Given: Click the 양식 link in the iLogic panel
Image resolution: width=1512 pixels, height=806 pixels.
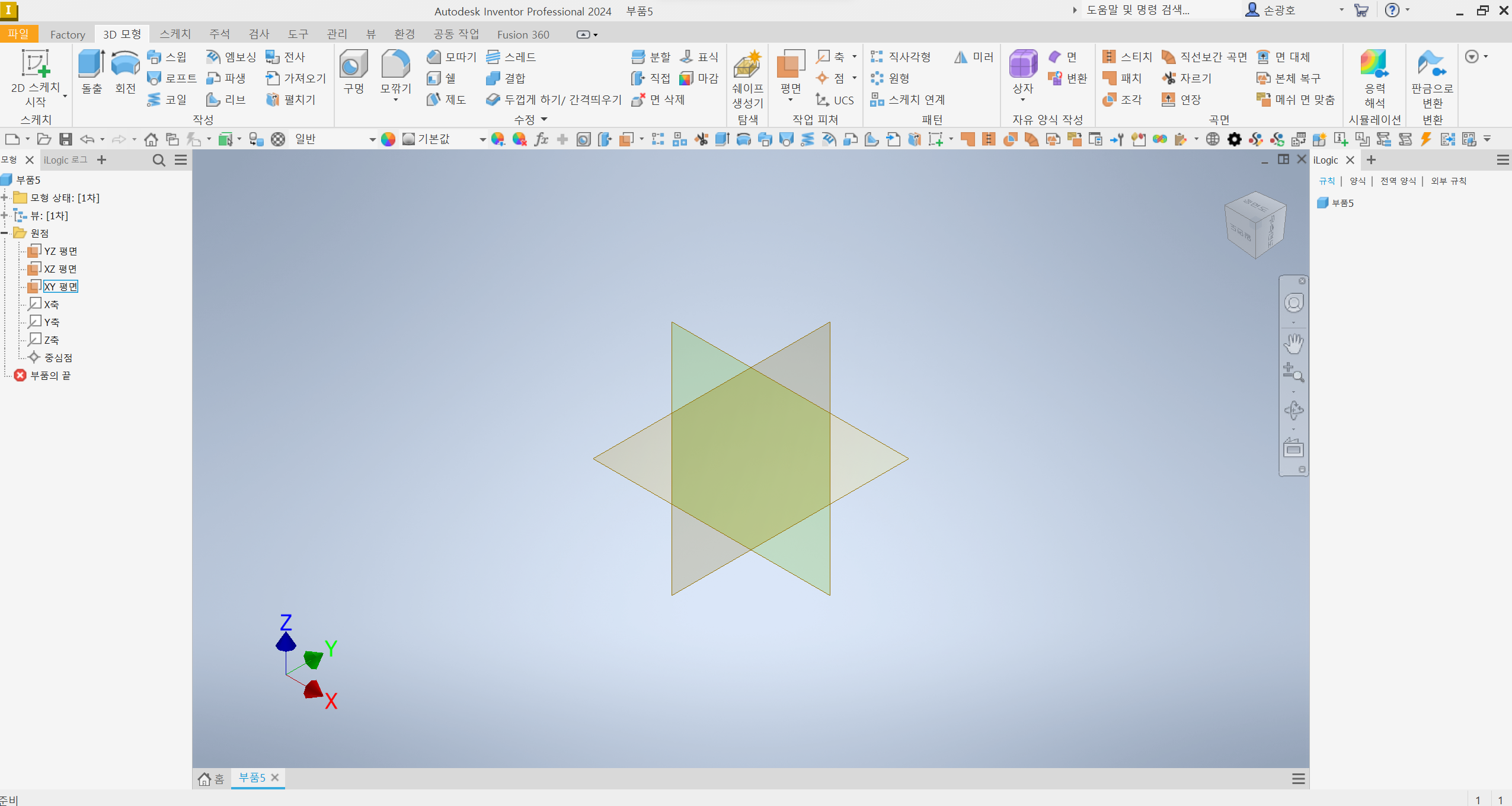Looking at the screenshot, I should 1357,181.
